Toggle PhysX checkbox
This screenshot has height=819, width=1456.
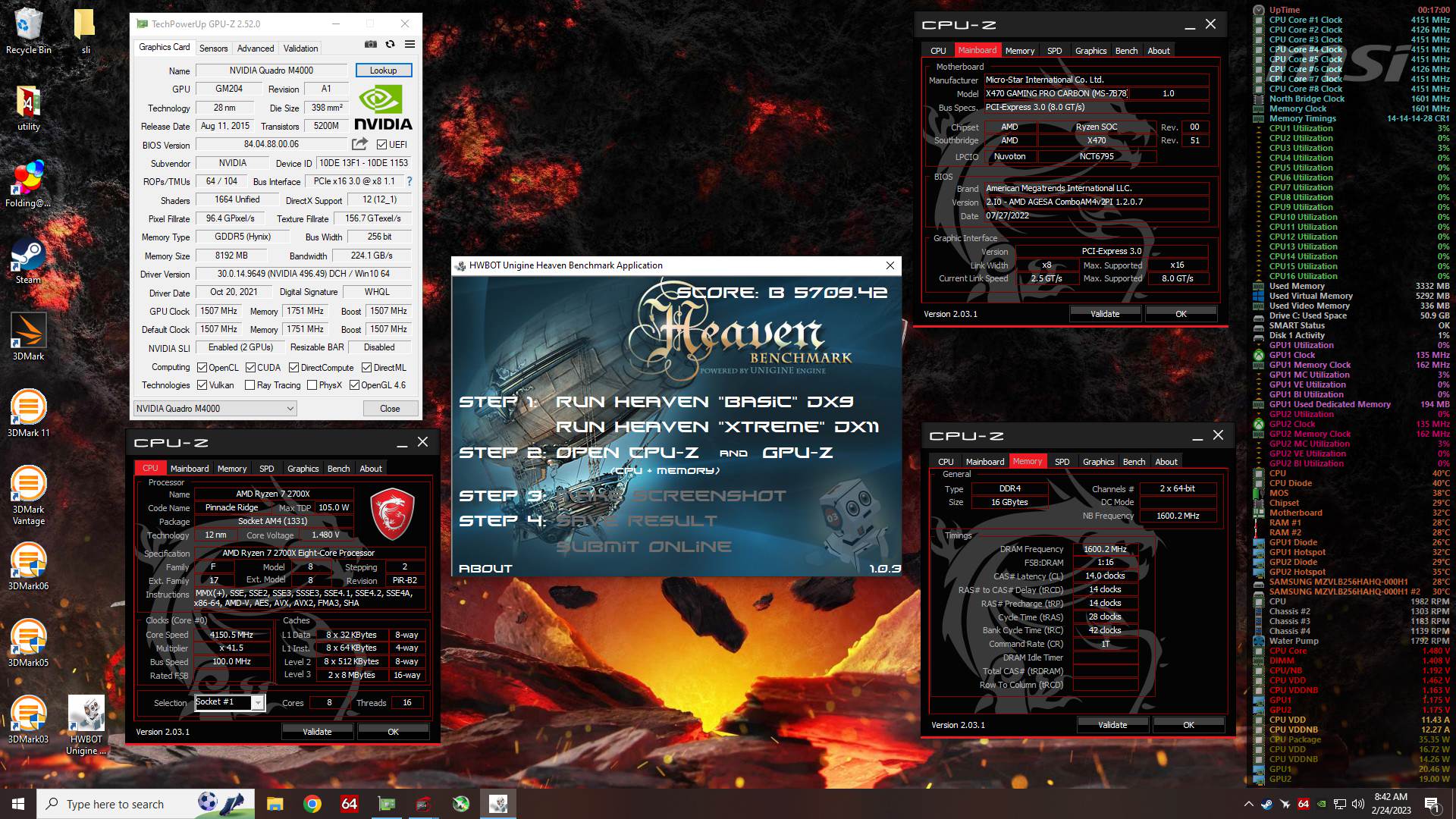312,384
